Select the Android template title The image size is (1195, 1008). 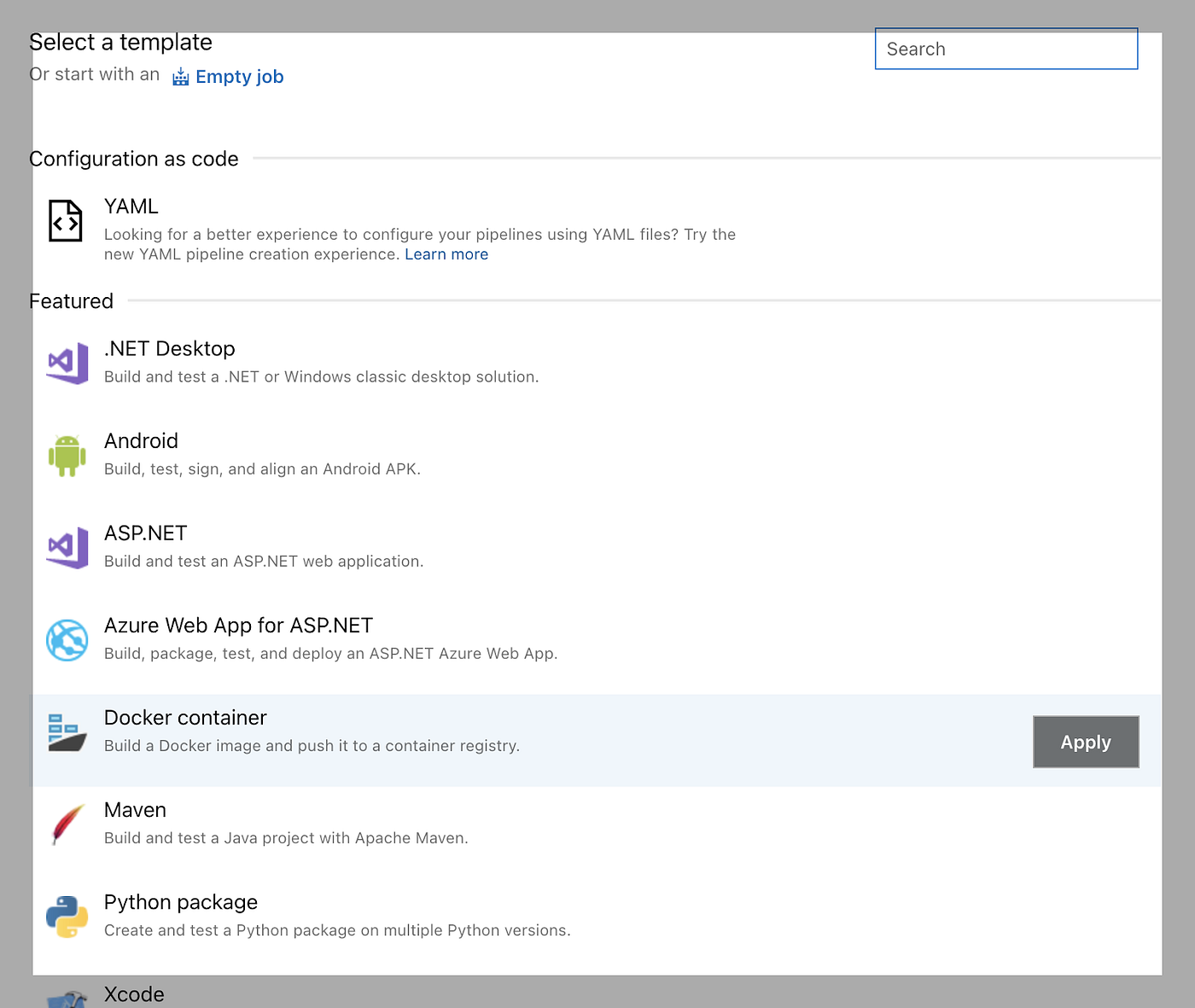[141, 441]
